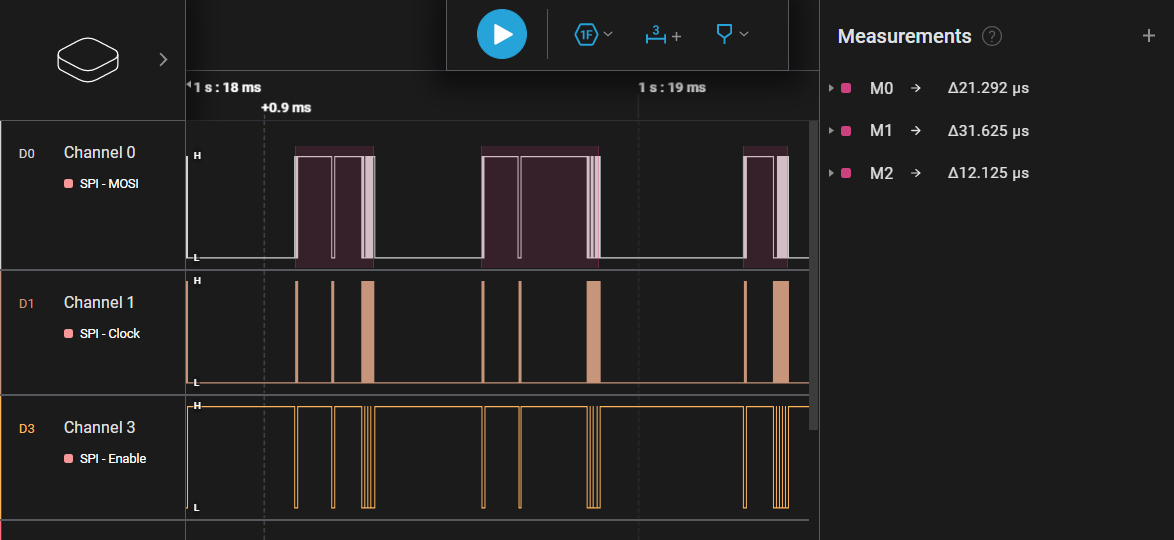1174x540 pixels.
Task: Open the marker flag dropdown
Action: click(x=732, y=34)
